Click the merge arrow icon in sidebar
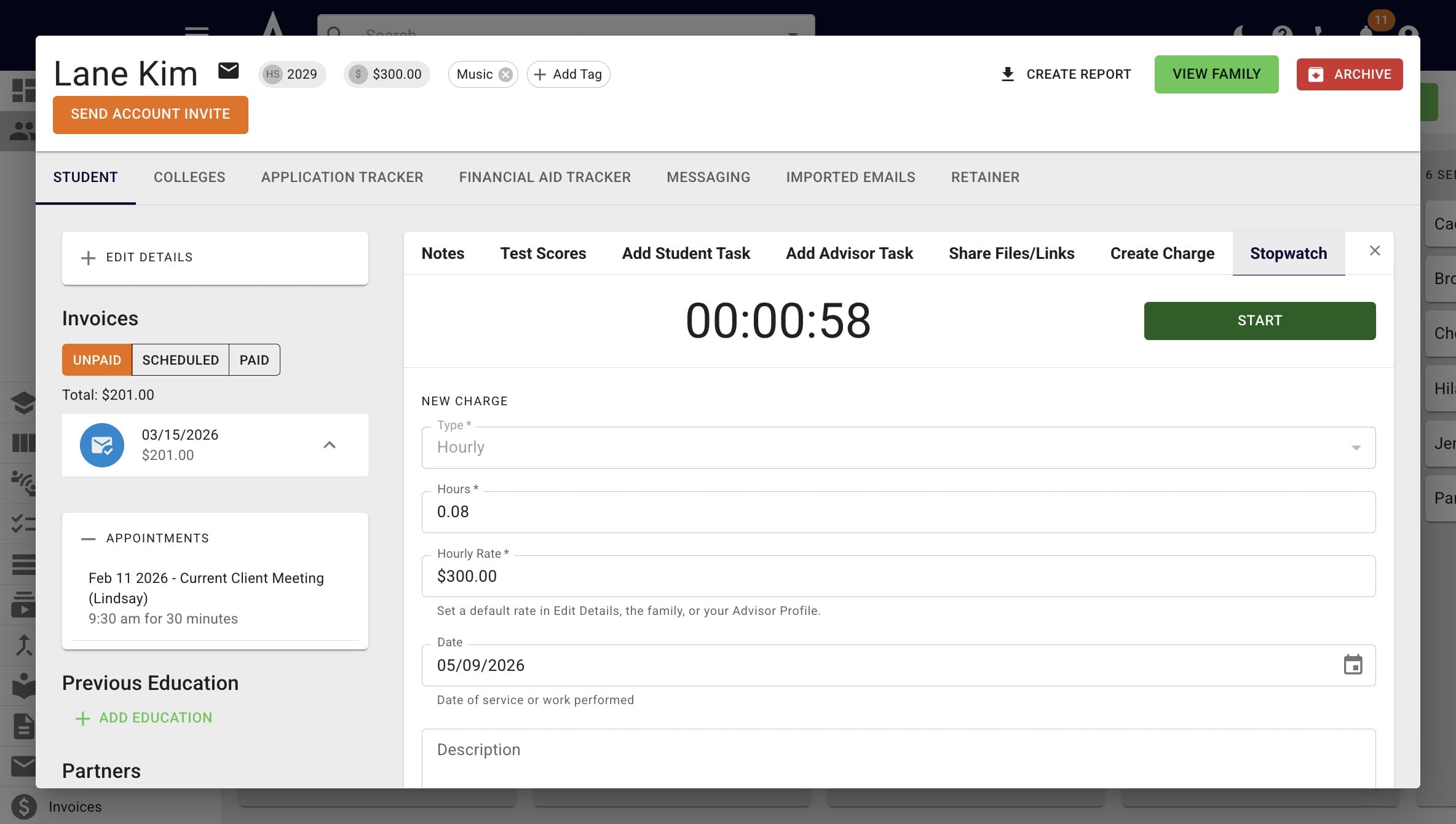The width and height of the screenshot is (1456, 824). [23, 645]
